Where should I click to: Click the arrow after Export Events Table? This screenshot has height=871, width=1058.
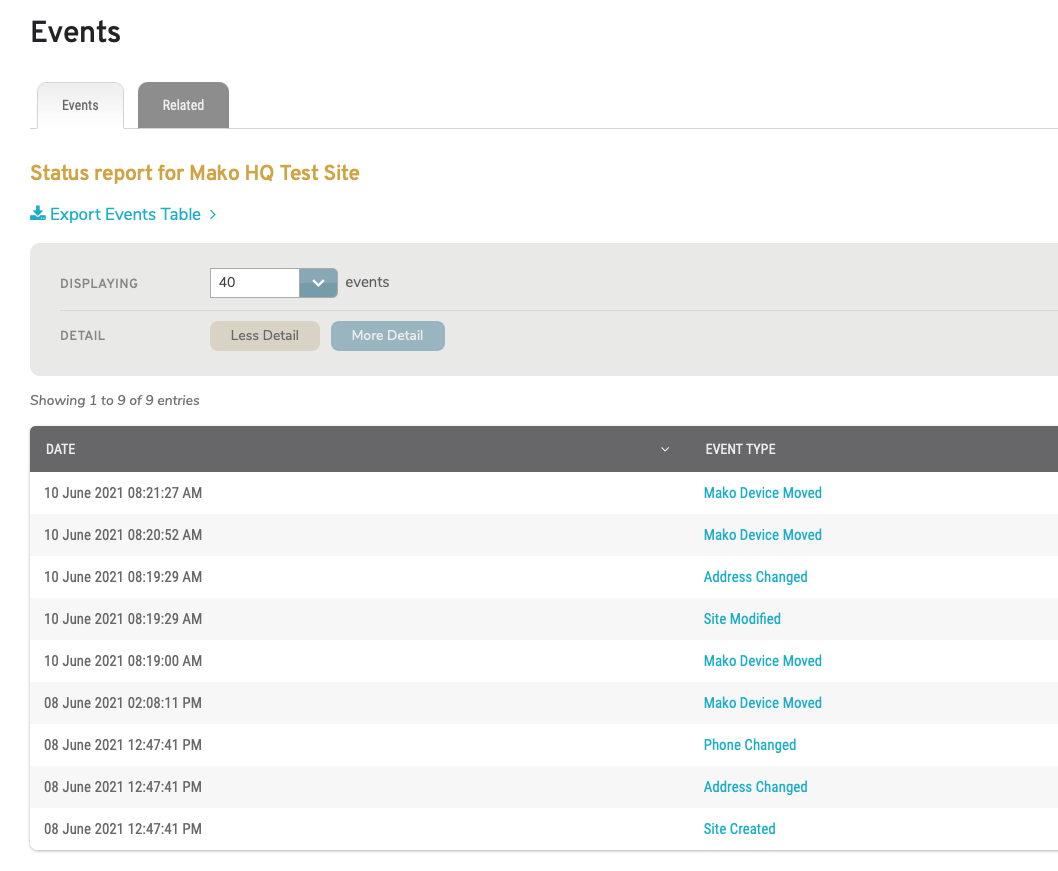(x=212, y=213)
